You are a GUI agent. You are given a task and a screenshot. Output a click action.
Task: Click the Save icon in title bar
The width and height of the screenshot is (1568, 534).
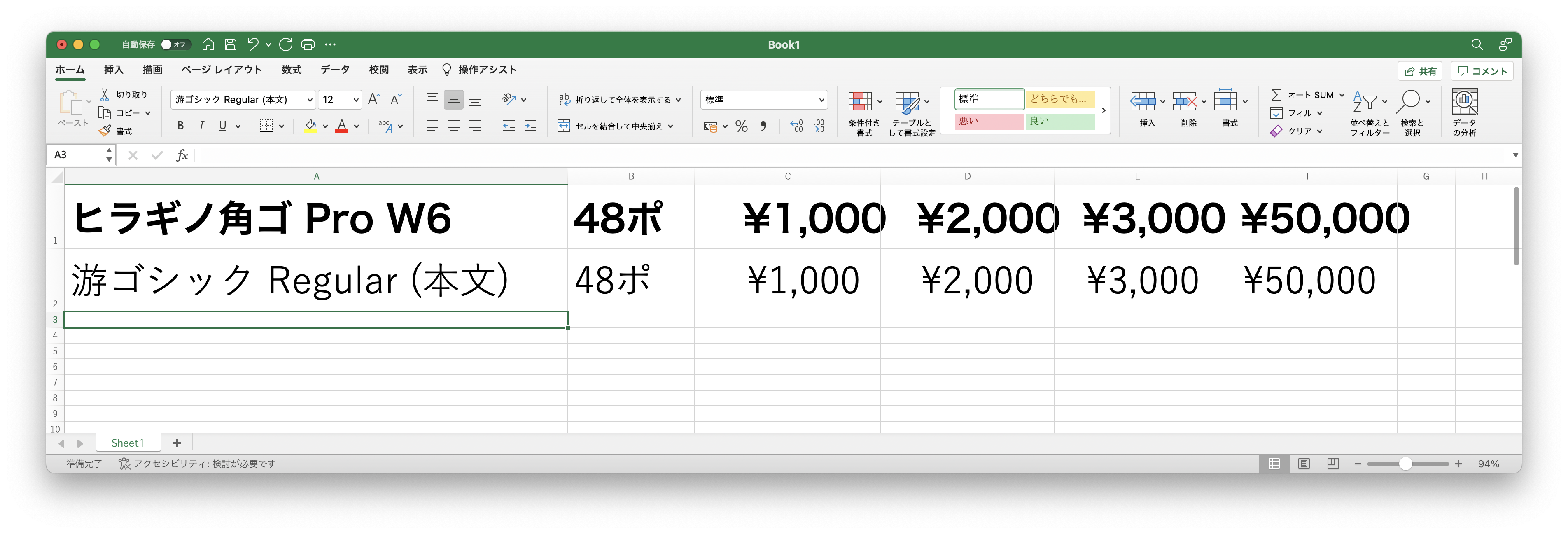click(230, 44)
